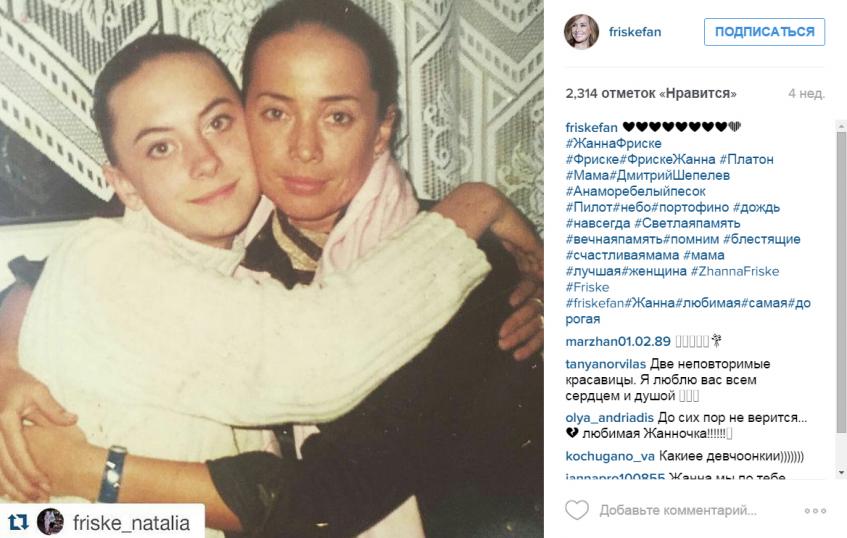Open hashtag #ЖаннаФриске
The height and width of the screenshot is (538, 847).
tap(613, 144)
